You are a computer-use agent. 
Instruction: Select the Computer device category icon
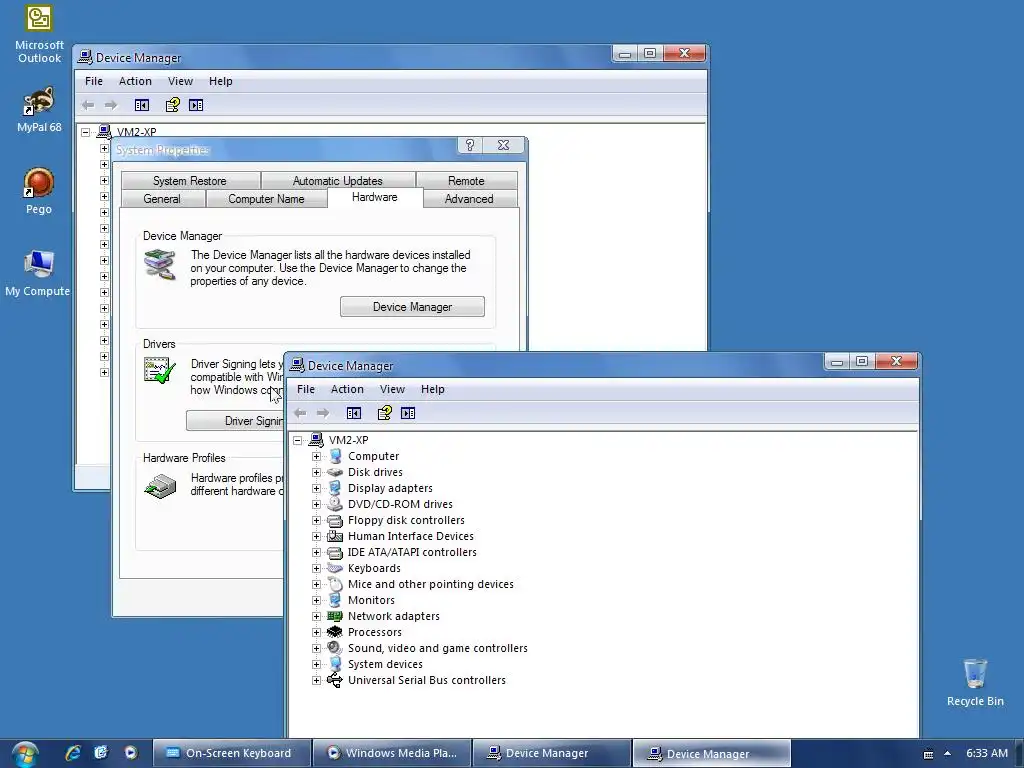335,456
